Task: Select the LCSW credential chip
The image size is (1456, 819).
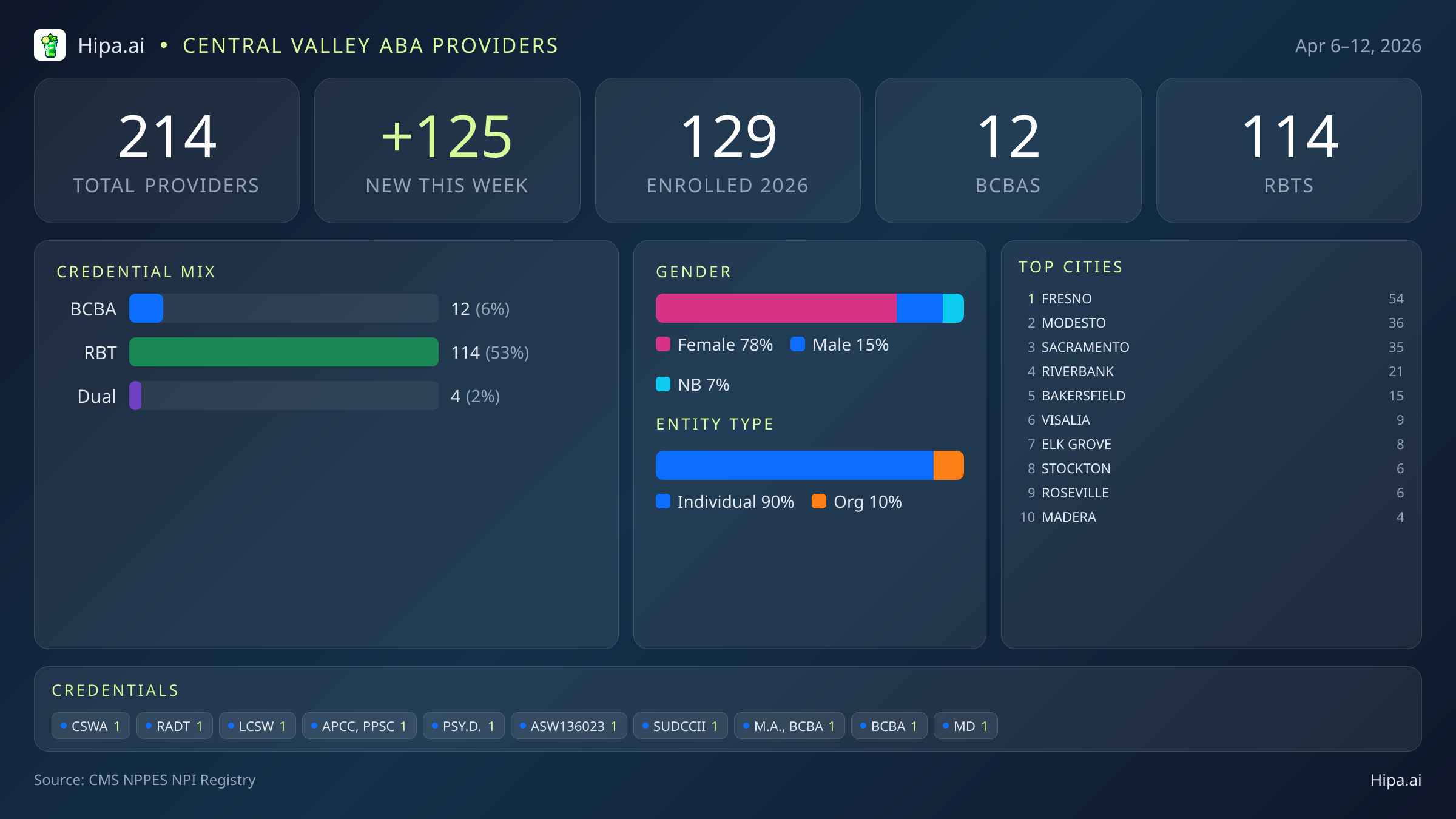Action: click(257, 726)
